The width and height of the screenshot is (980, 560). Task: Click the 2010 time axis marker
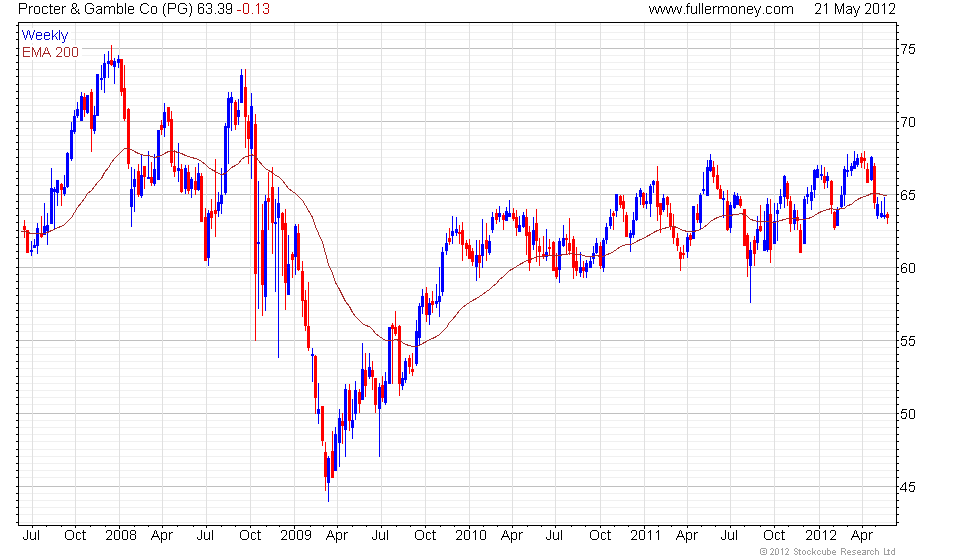(x=468, y=535)
